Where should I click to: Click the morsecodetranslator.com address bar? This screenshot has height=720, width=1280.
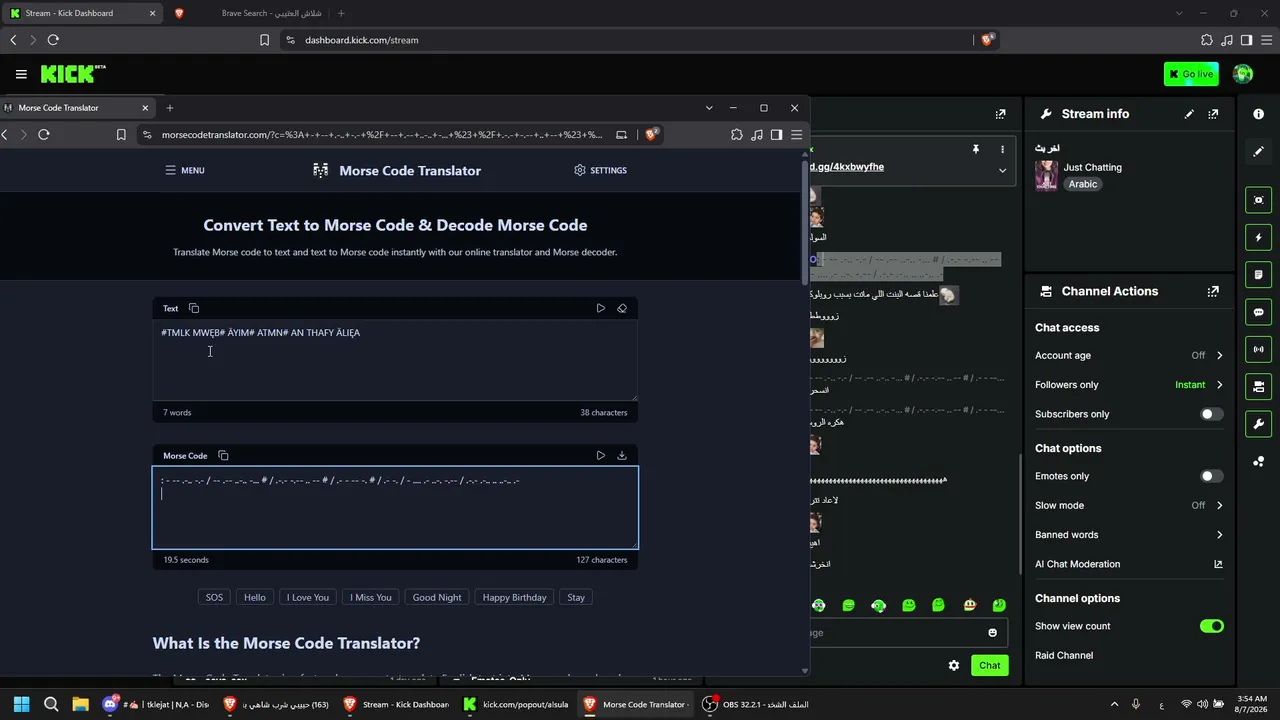click(x=382, y=134)
